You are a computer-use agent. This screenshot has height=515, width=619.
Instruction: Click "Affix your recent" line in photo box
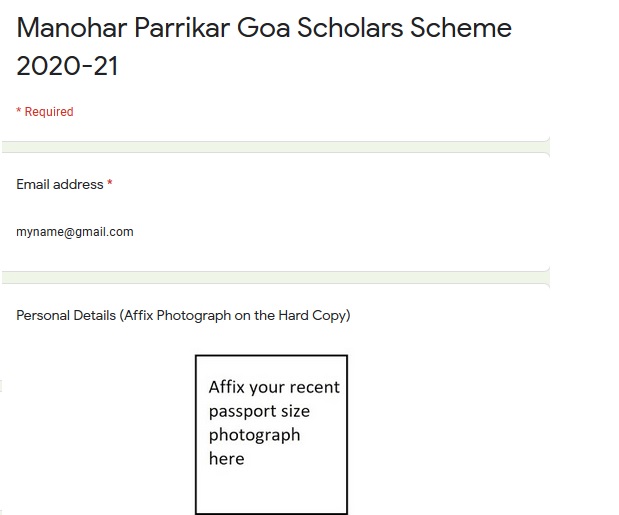click(x=274, y=387)
